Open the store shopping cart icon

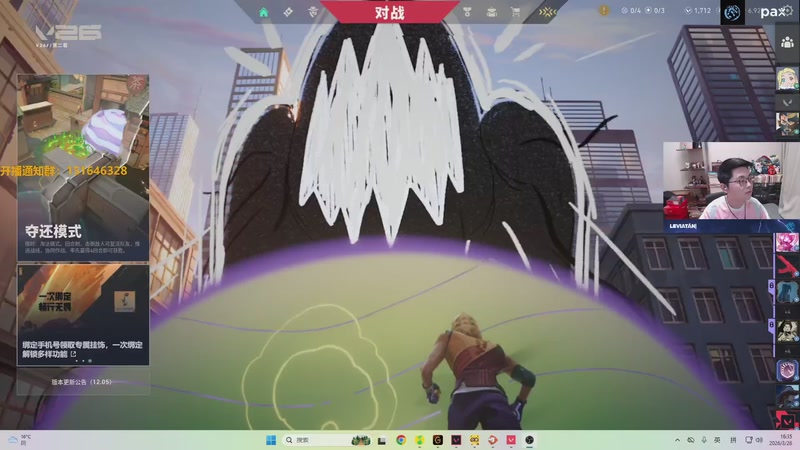pos(516,12)
